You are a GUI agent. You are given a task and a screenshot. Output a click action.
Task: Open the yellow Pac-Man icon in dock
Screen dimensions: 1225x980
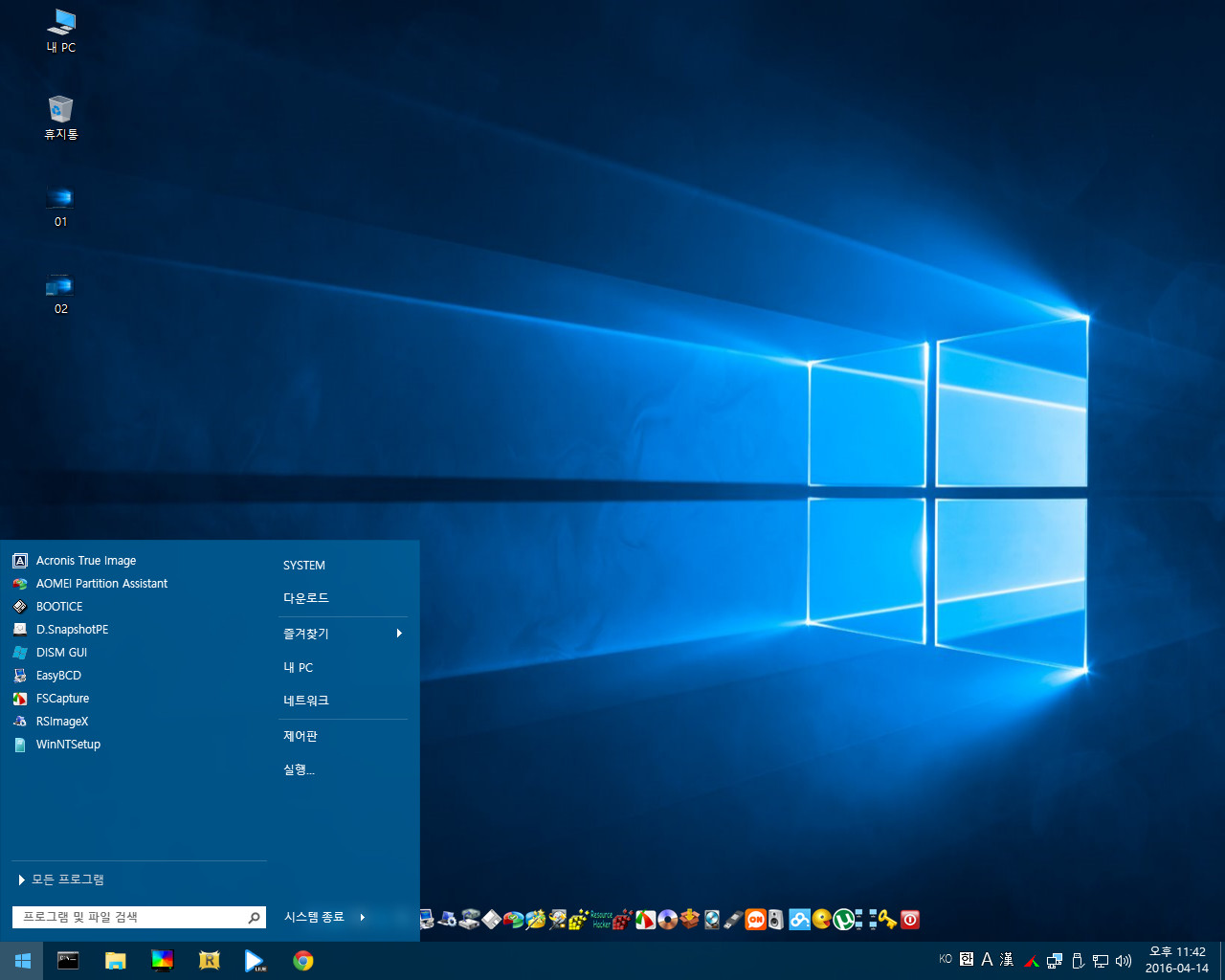point(822,920)
